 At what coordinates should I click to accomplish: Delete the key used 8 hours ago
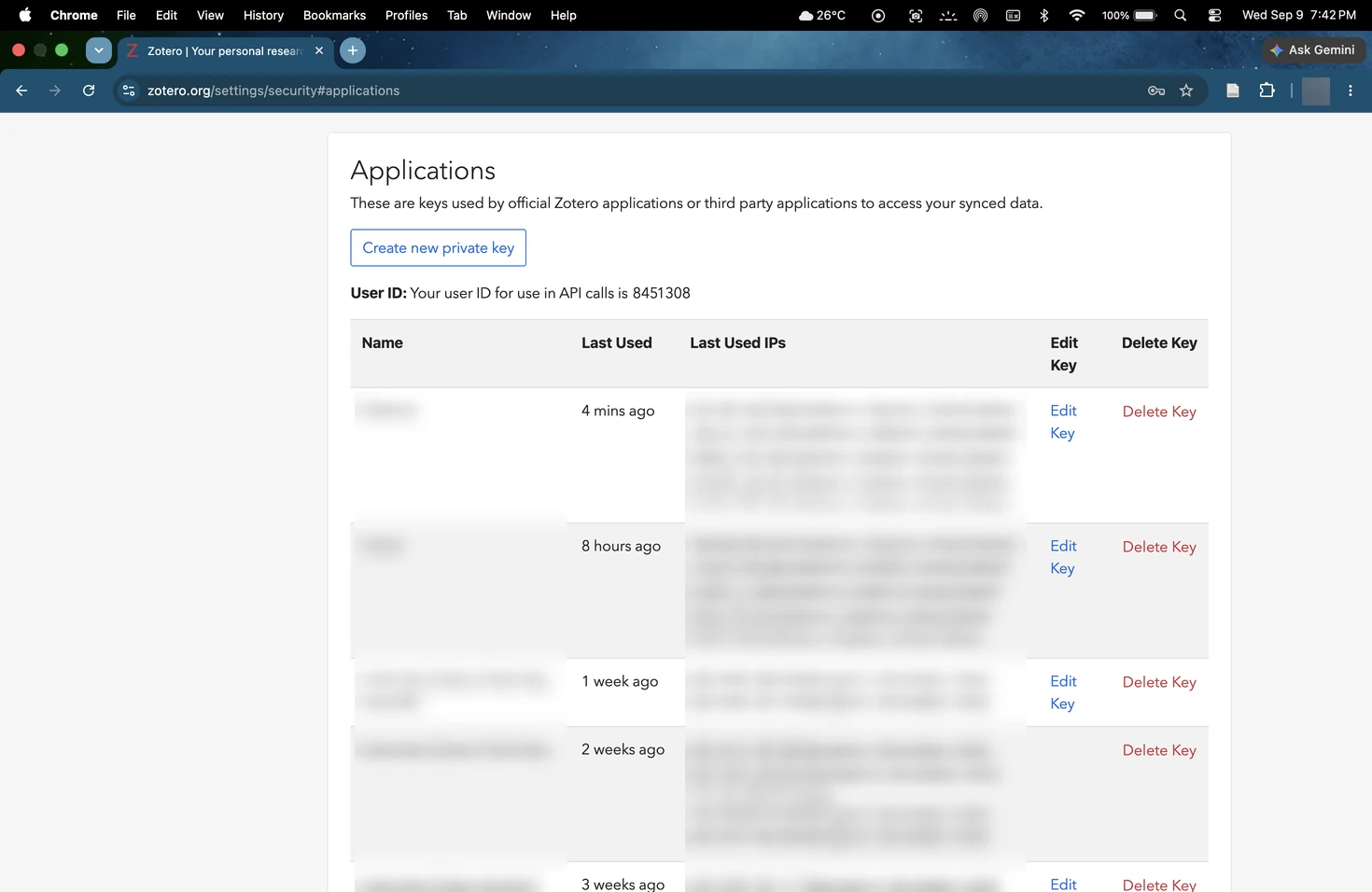1158,547
